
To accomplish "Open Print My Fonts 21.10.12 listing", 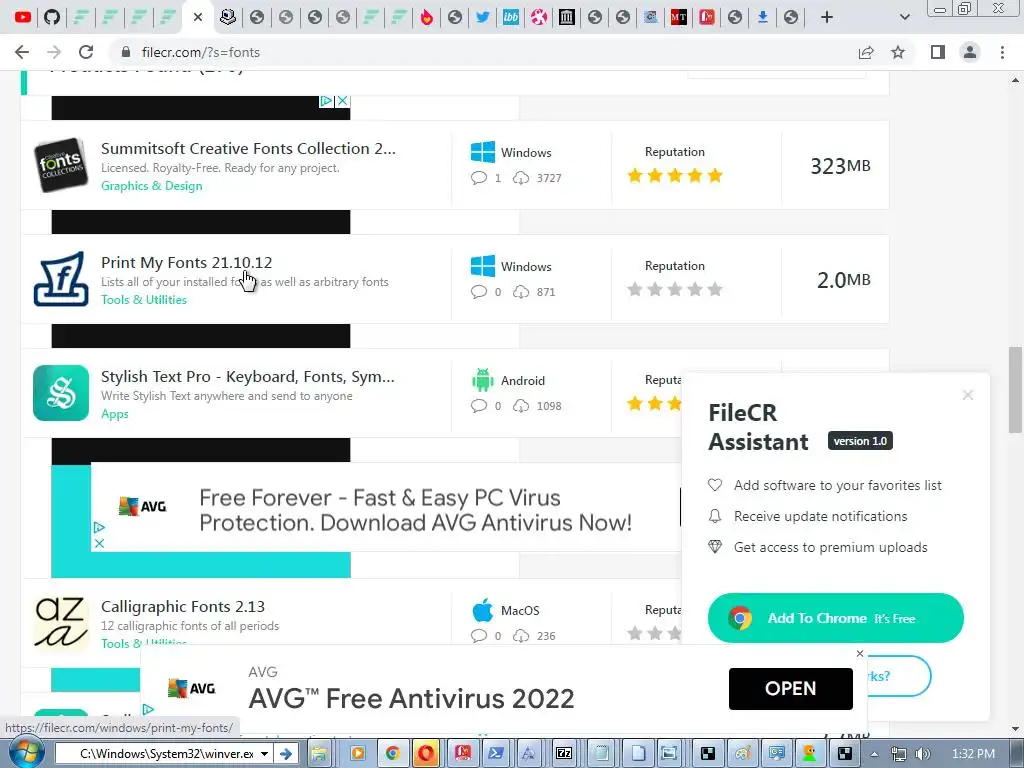I will pos(186,263).
